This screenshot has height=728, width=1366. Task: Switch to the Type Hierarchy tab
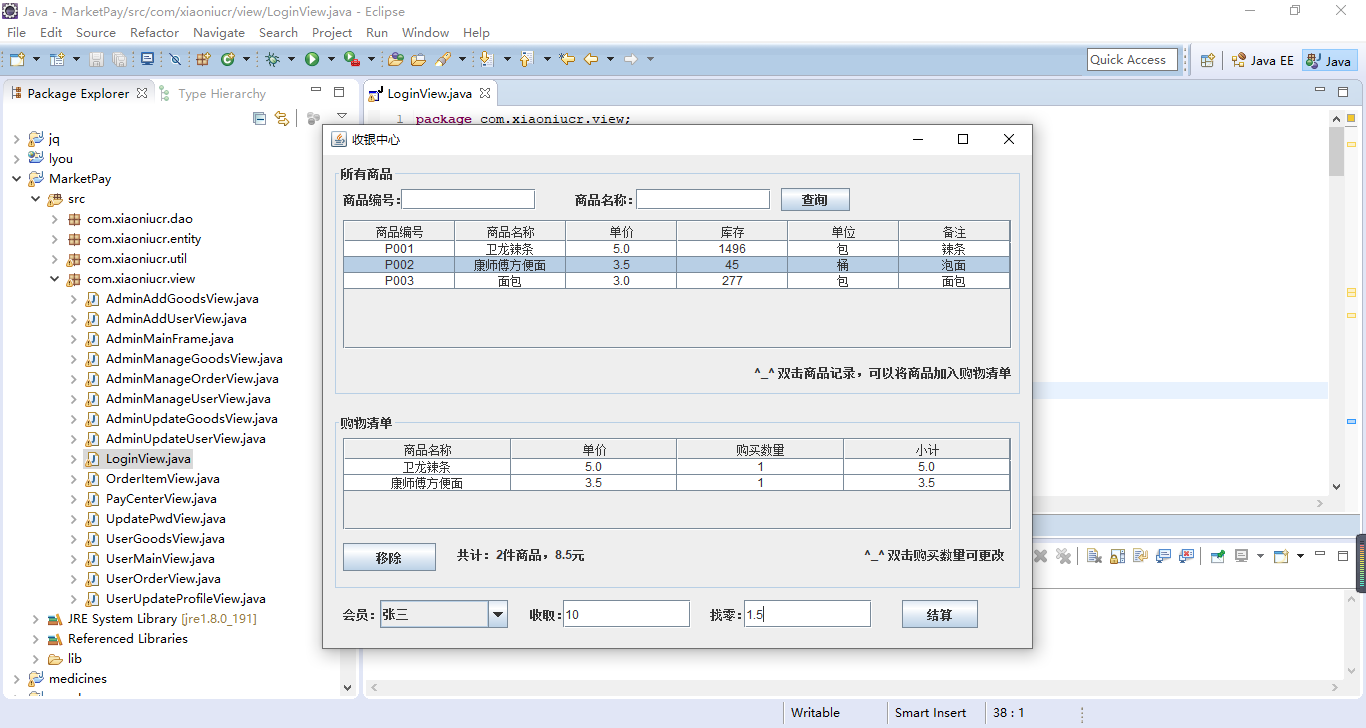212,93
